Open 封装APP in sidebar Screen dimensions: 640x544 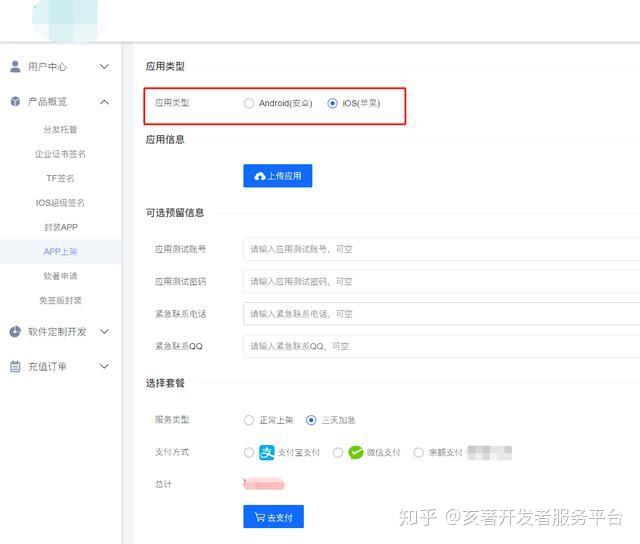click(x=60, y=227)
